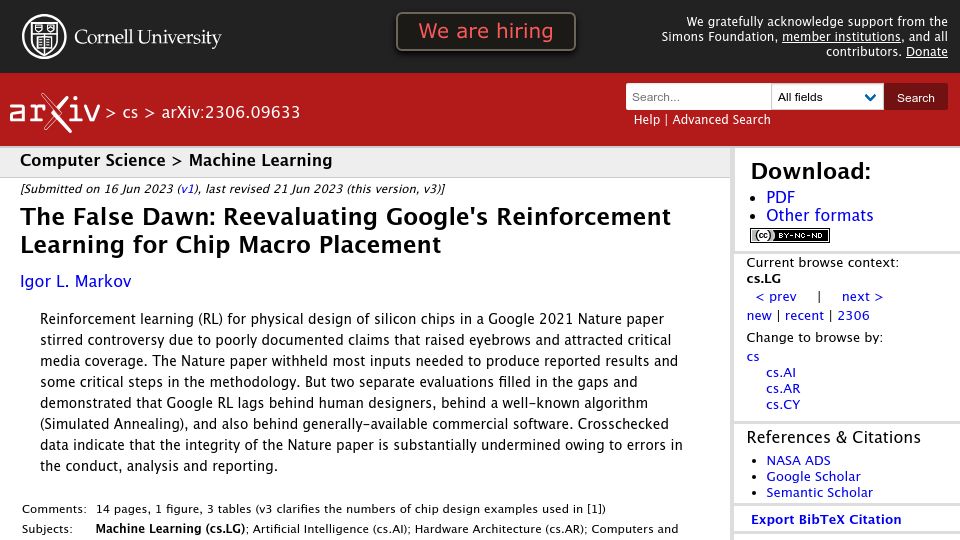Open the member institutions link
Viewport: 960px width, 540px height.
[x=841, y=37]
